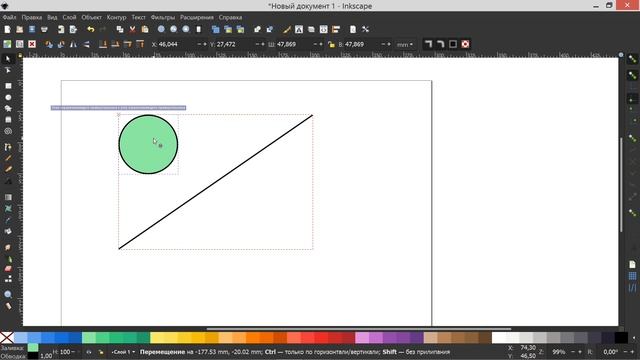Select the Star polygon tool
This screenshot has width=640, height=360.
(x=8, y=109)
